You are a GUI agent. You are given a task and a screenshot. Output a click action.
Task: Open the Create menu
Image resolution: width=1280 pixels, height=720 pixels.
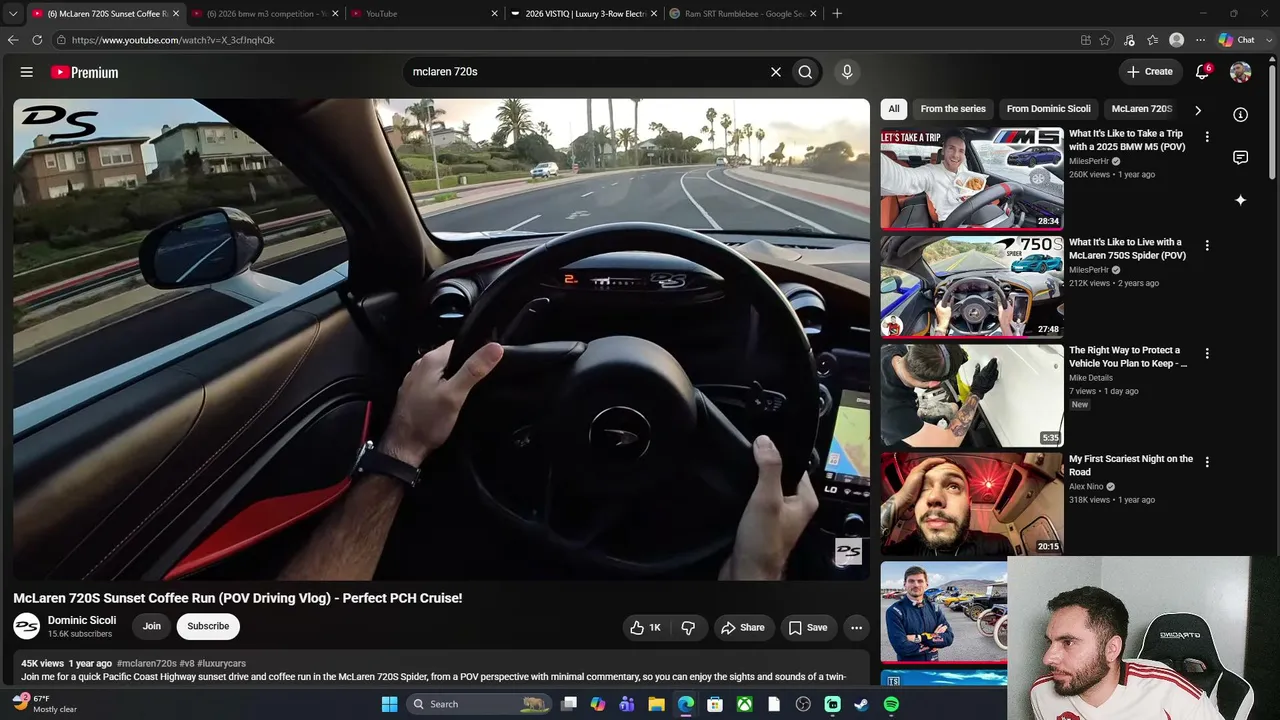[x=1150, y=72]
